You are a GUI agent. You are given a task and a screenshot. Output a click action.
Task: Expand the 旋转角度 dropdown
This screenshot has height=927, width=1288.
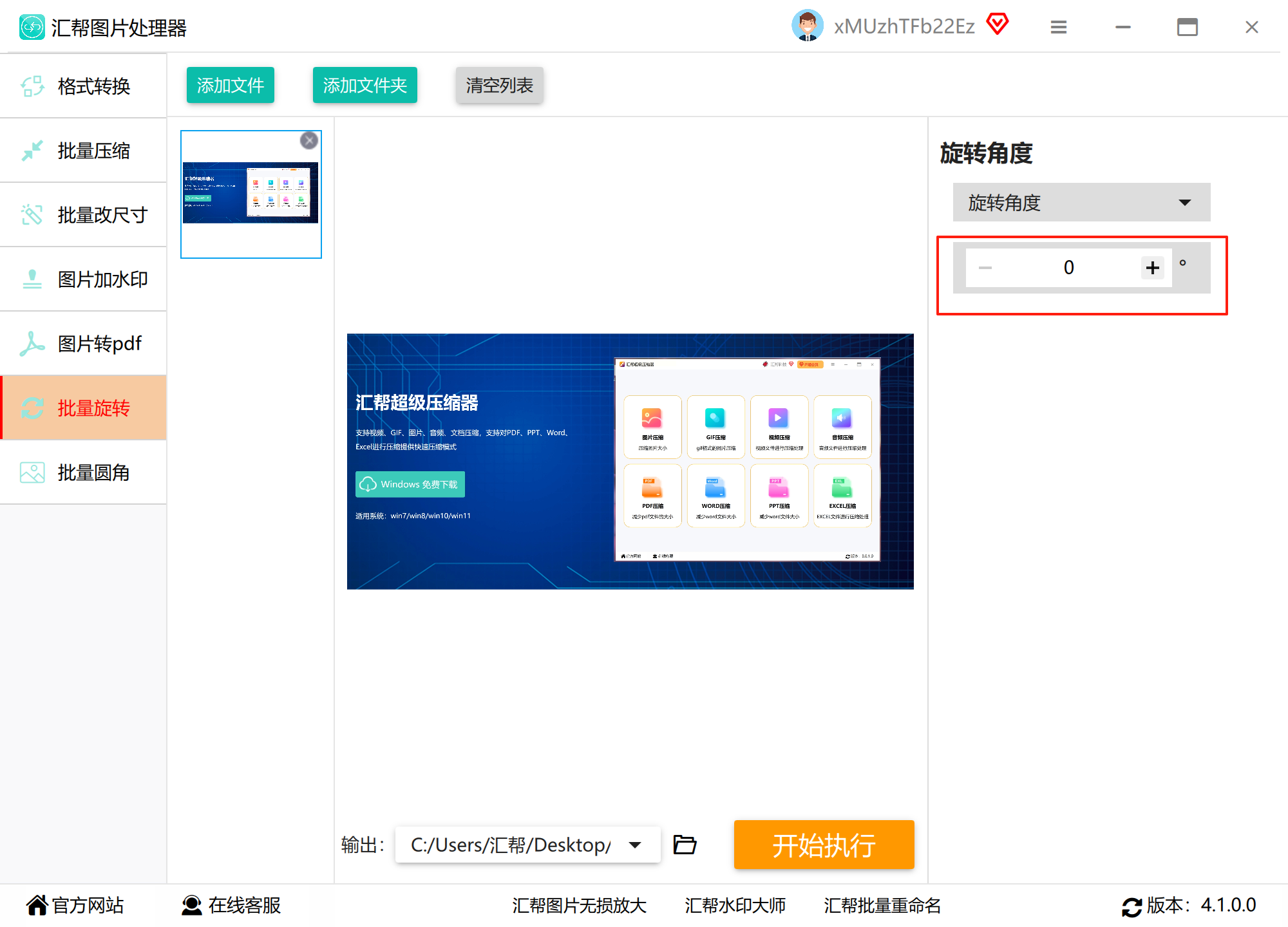[x=1081, y=203]
